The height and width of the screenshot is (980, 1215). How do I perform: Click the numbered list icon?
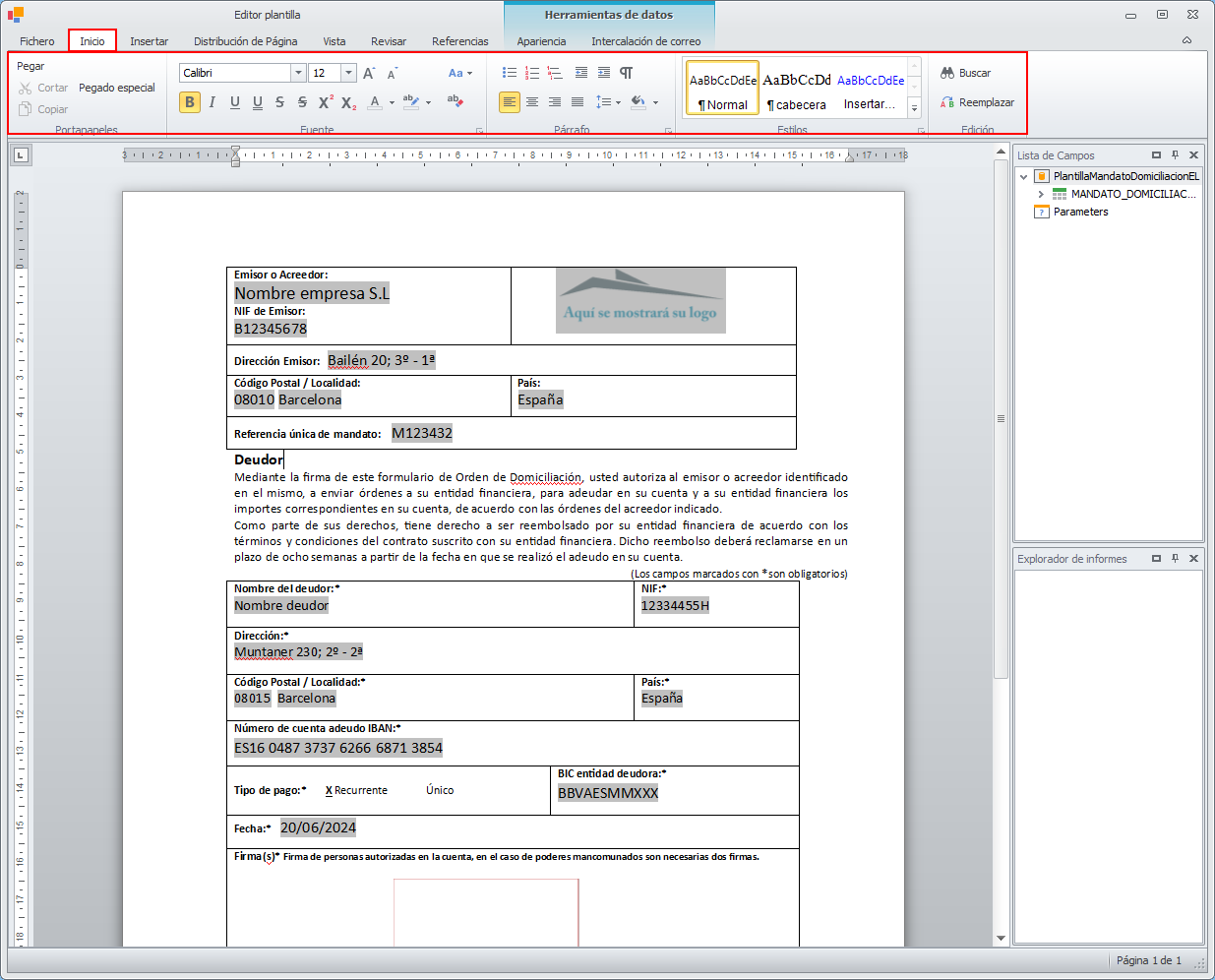tap(532, 73)
